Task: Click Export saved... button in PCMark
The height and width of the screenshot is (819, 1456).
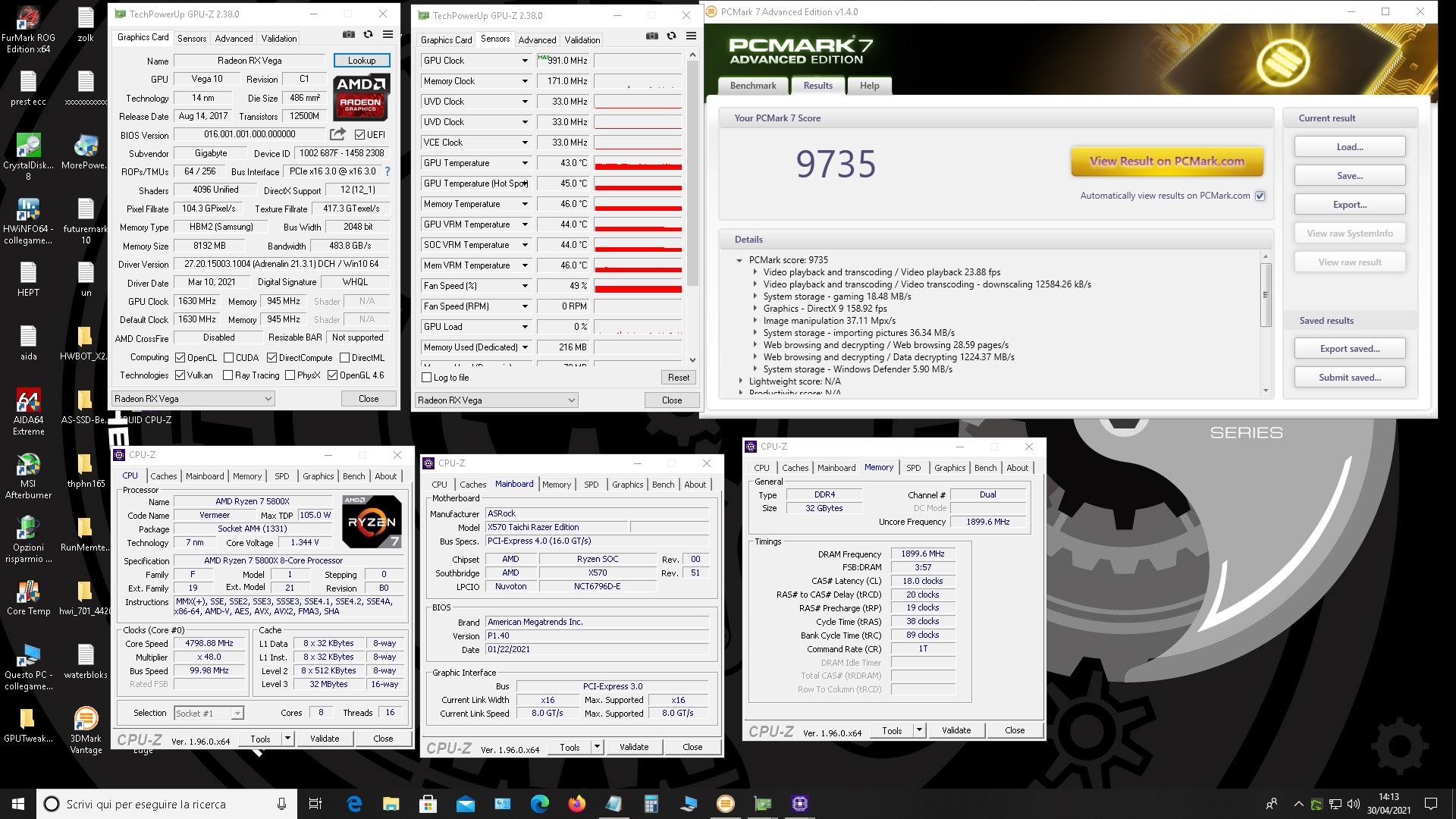Action: tap(1350, 349)
